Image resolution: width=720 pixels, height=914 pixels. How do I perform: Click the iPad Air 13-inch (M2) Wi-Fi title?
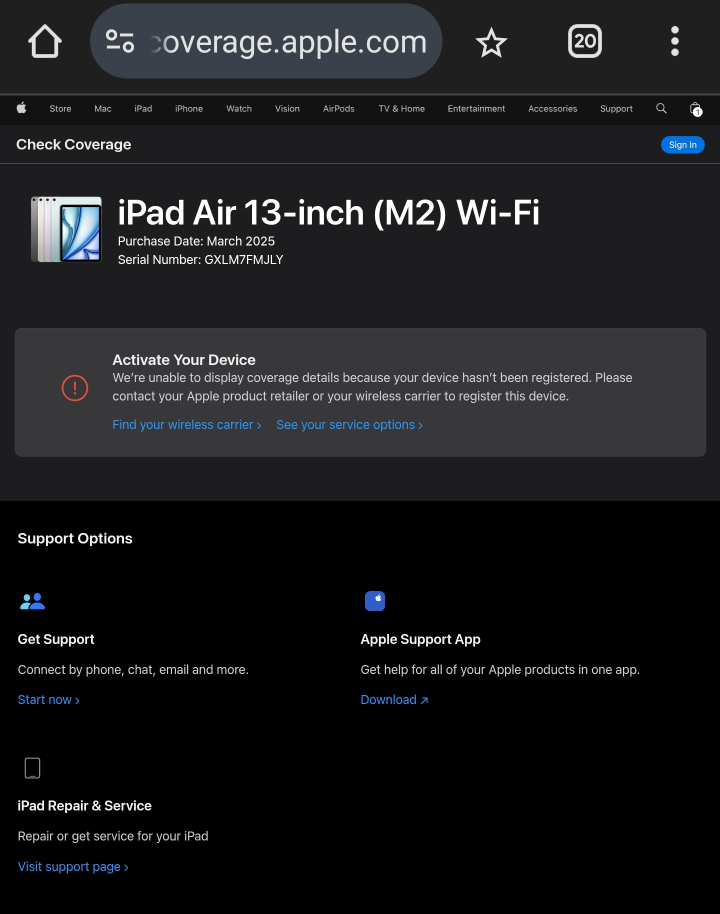[x=328, y=212]
